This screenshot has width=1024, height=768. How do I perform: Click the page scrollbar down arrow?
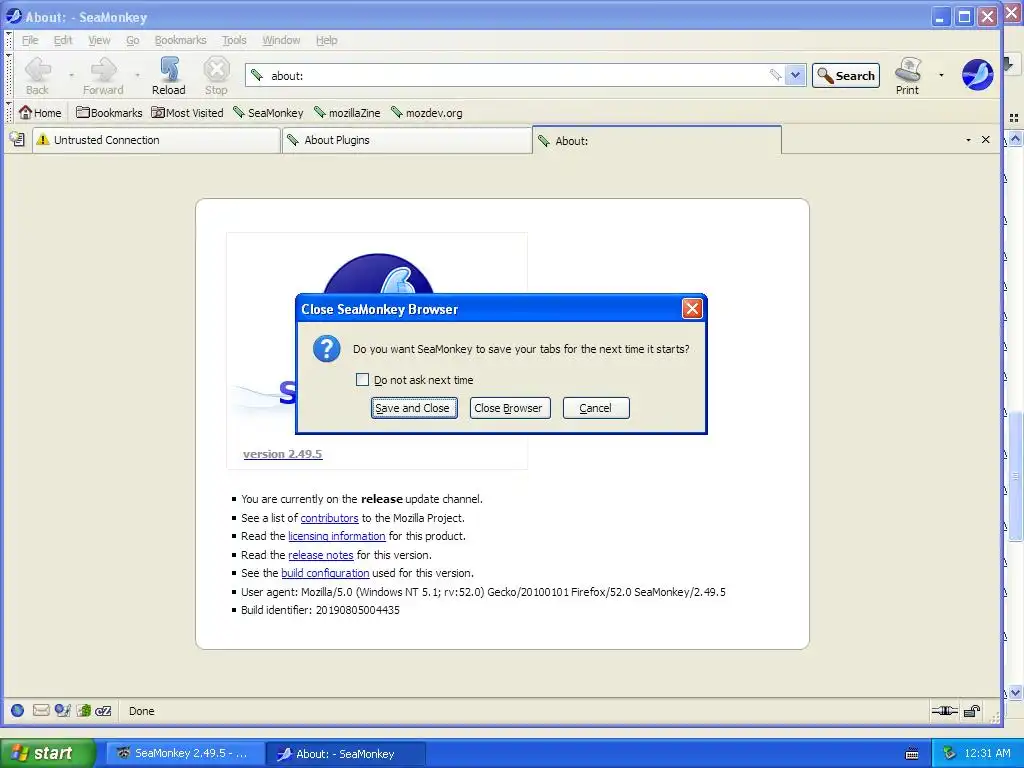(x=1015, y=692)
